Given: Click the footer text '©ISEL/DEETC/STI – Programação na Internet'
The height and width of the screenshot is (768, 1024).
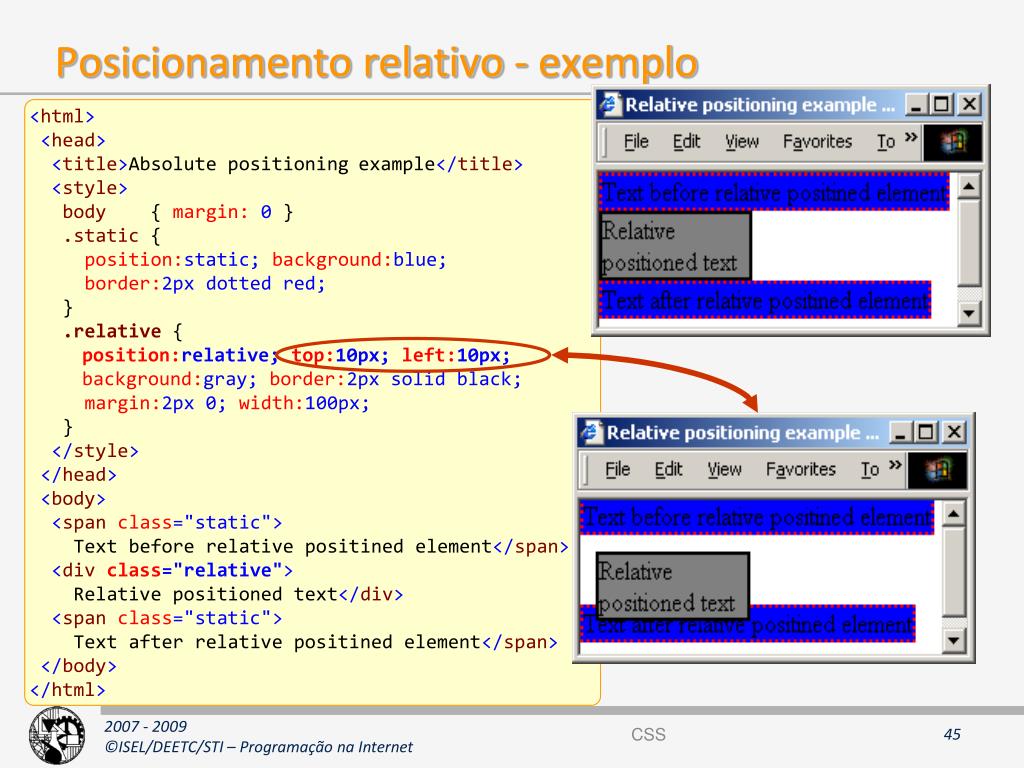Looking at the screenshot, I should [x=259, y=746].
